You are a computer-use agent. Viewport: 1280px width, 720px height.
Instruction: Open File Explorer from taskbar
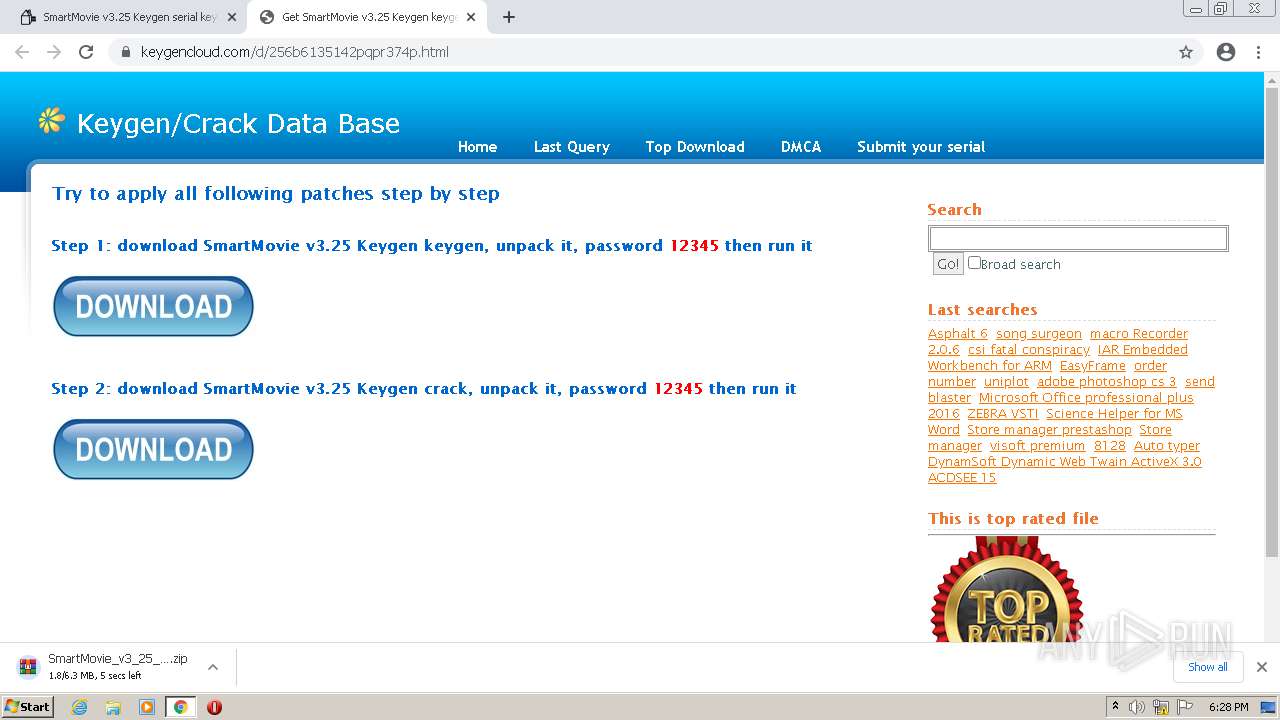tap(113, 707)
